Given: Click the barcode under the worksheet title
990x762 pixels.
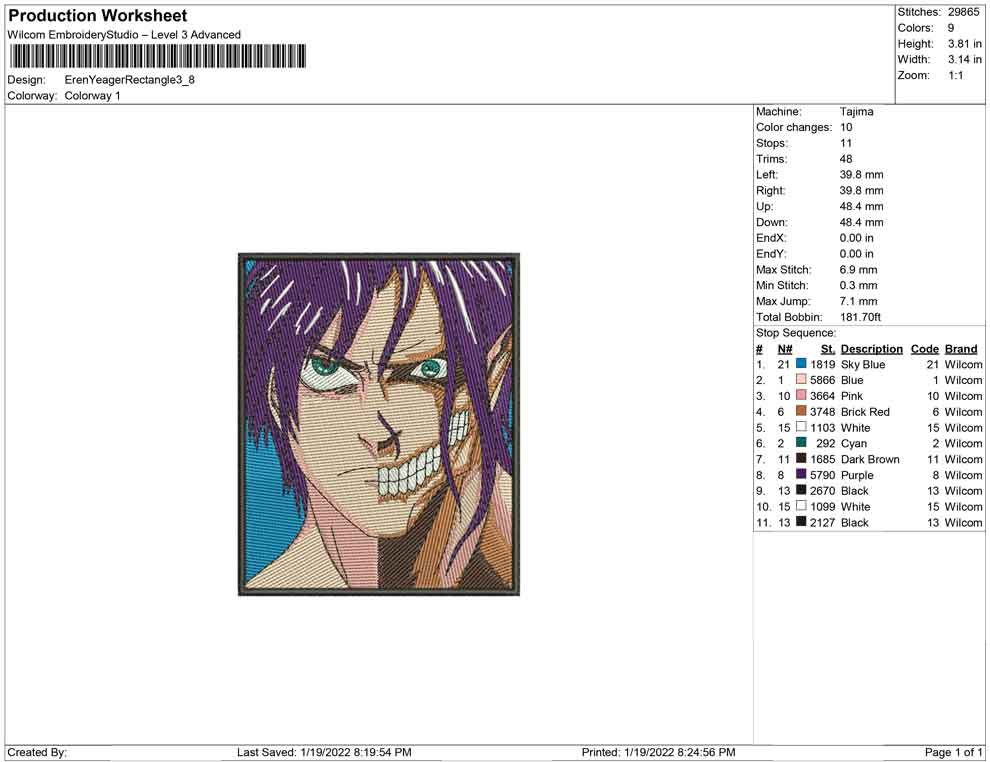Looking at the screenshot, I should [x=158, y=56].
